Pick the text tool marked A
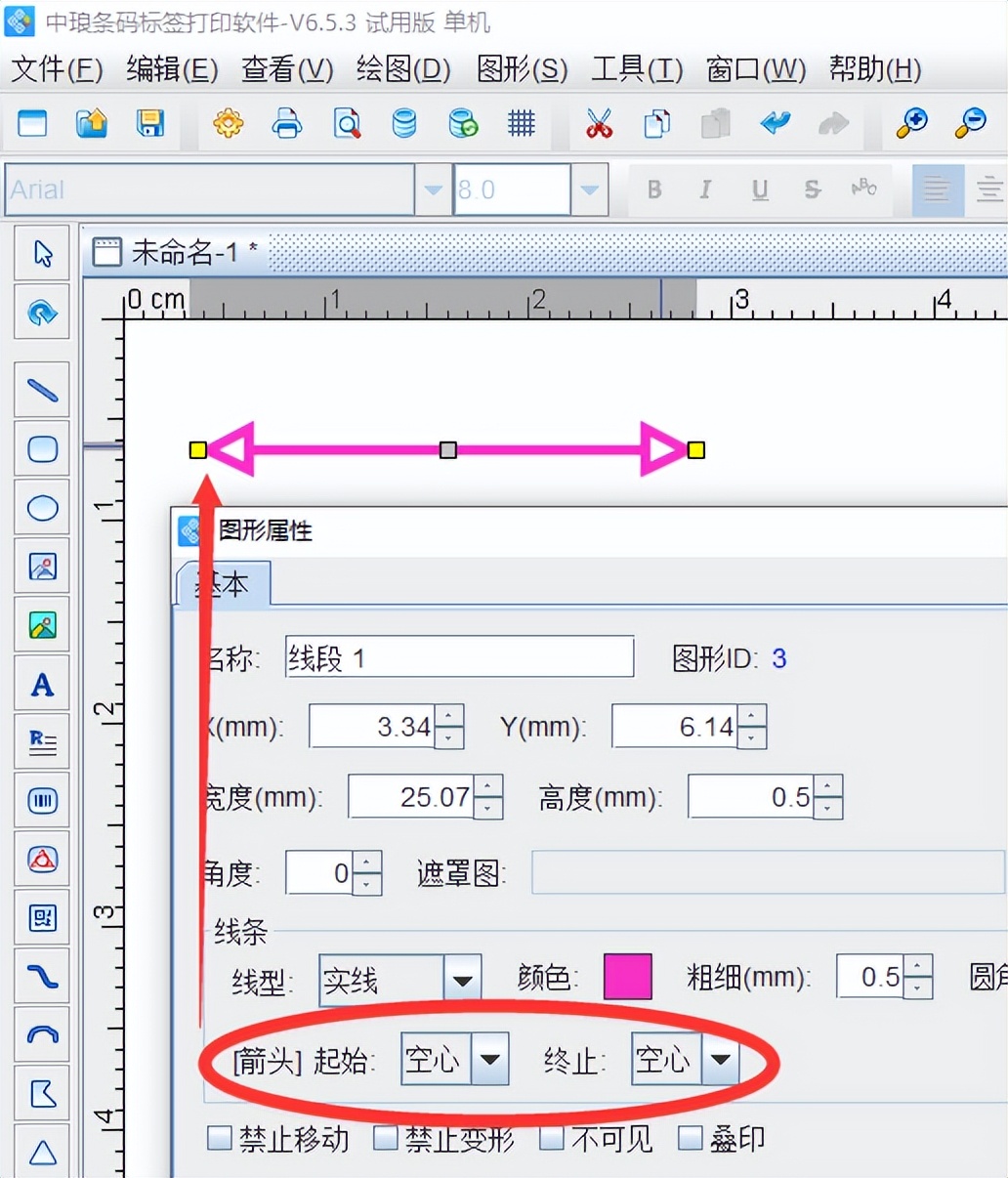Image resolution: width=1008 pixels, height=1178 pixels. pos(42,685)
